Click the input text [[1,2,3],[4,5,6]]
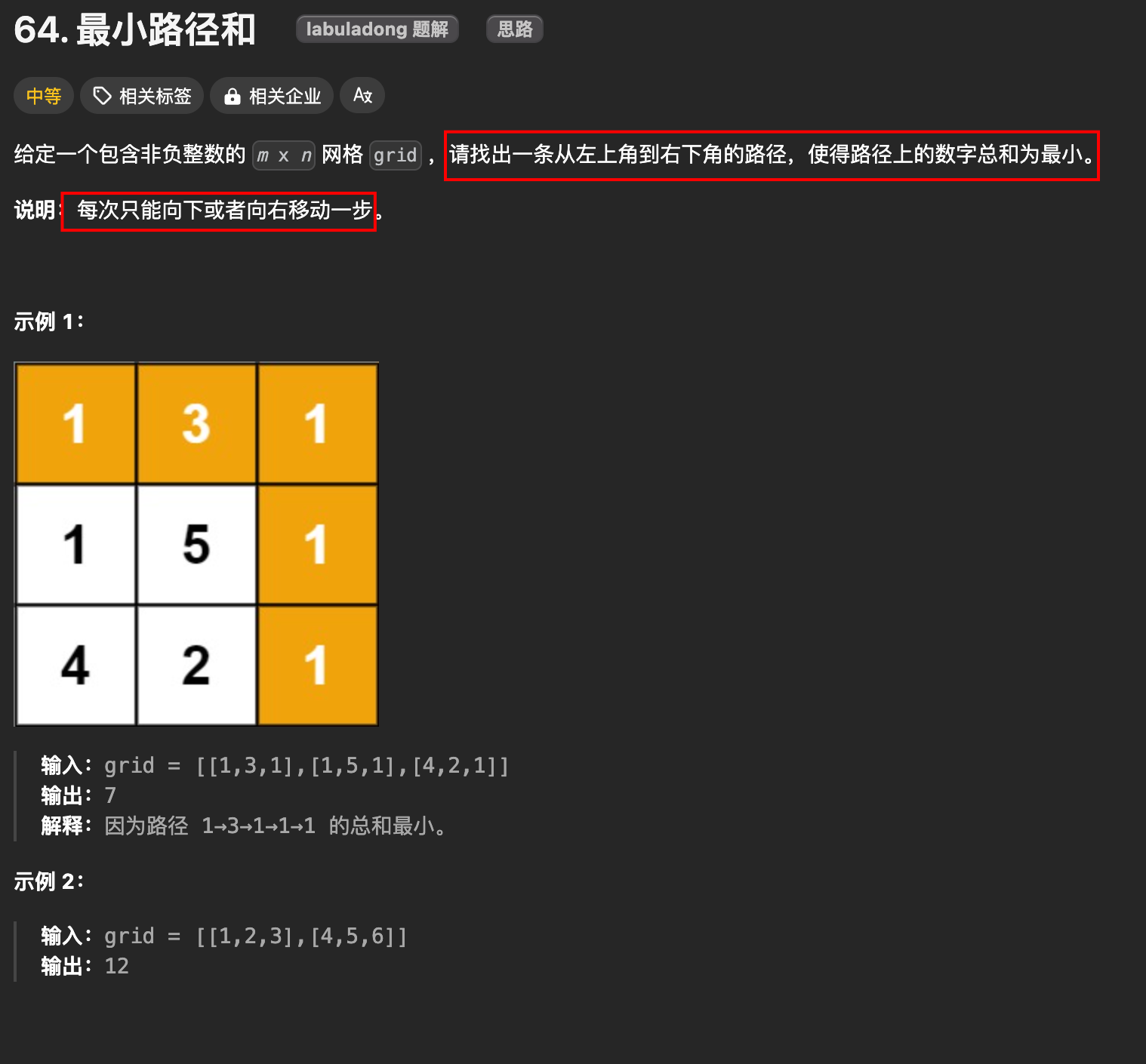This screenshot has width=1146, height=1064. coord(301,936)
